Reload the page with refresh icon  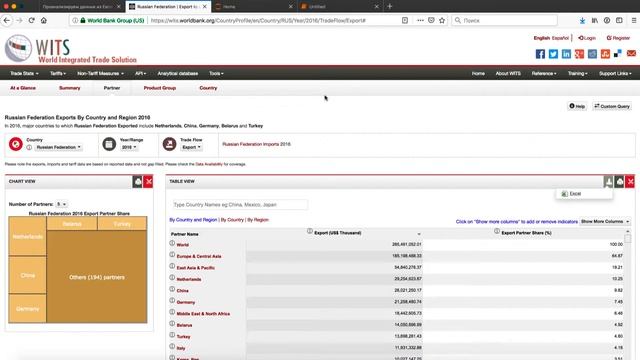(31, 20)
